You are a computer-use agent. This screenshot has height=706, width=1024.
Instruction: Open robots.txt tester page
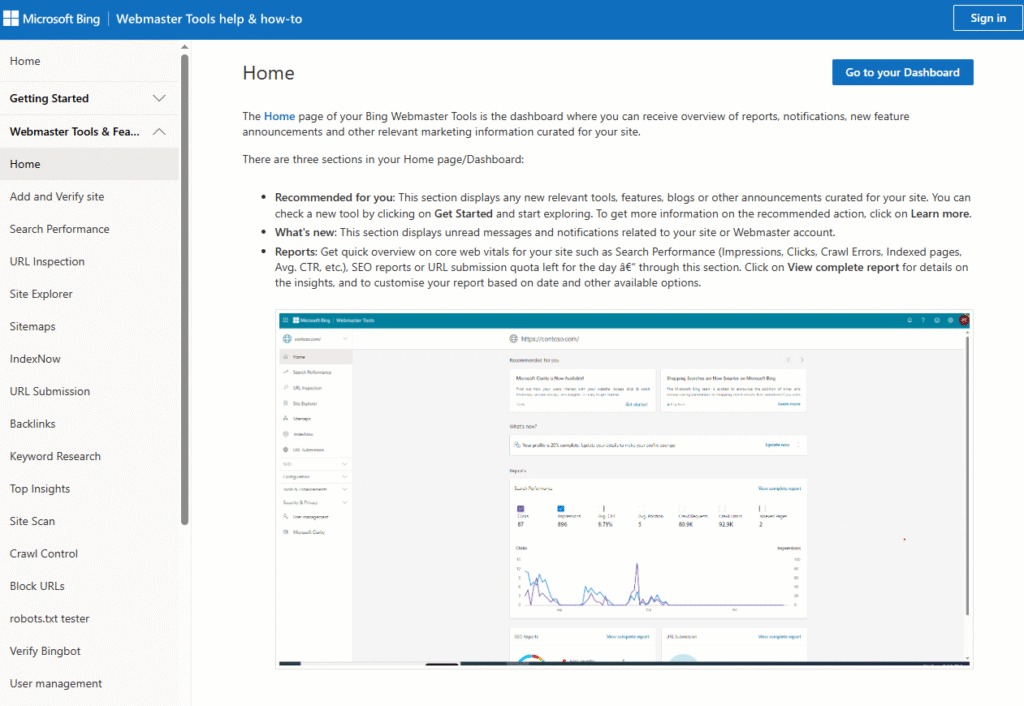(x=50, y=618)
